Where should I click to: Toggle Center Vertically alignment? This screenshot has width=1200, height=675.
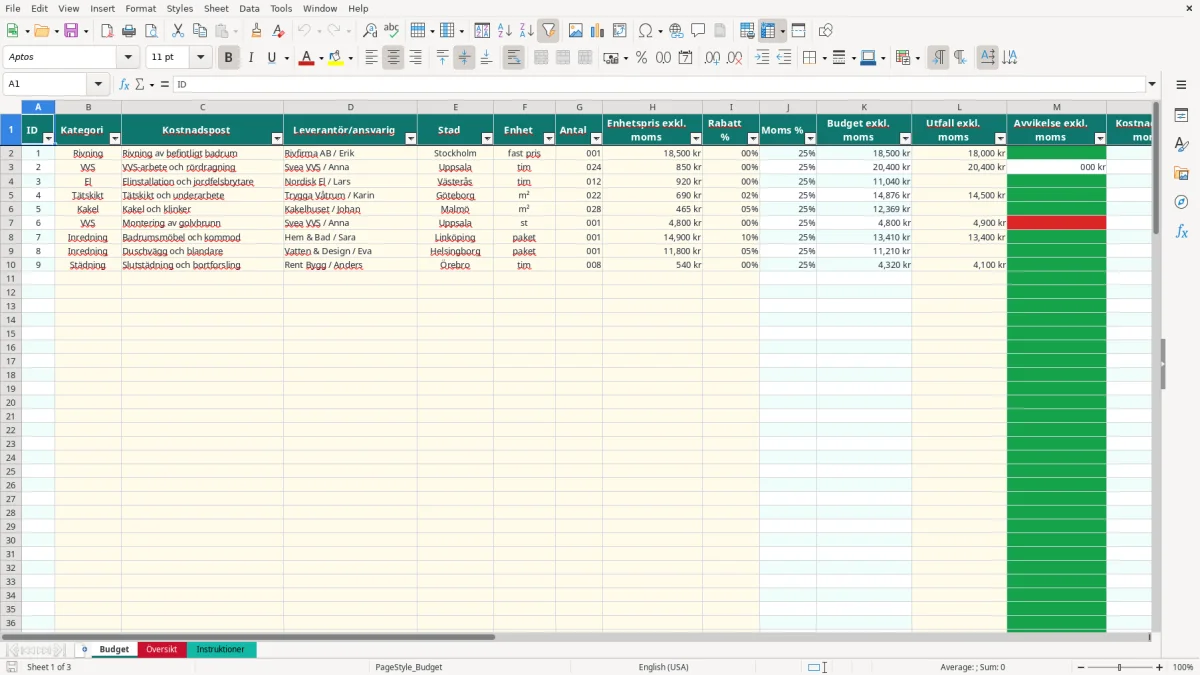(x=464, y=58)
